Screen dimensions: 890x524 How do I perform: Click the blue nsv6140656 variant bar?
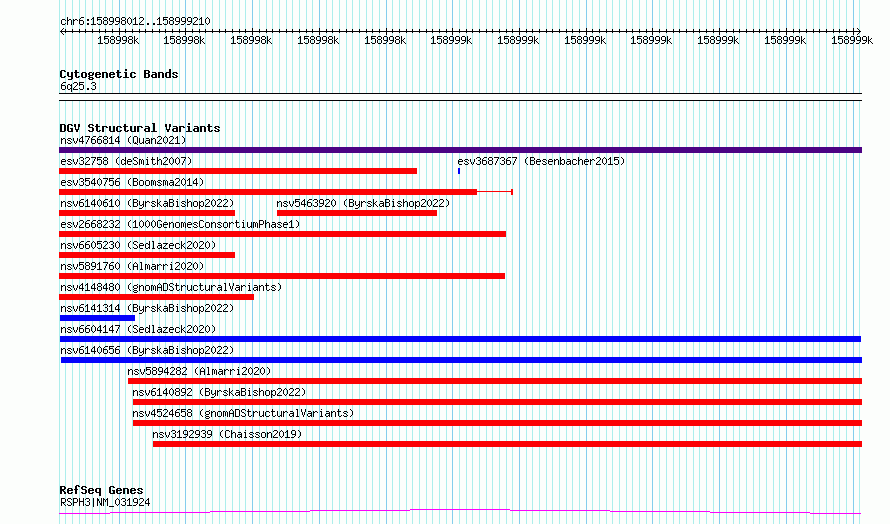coord(461,360)
